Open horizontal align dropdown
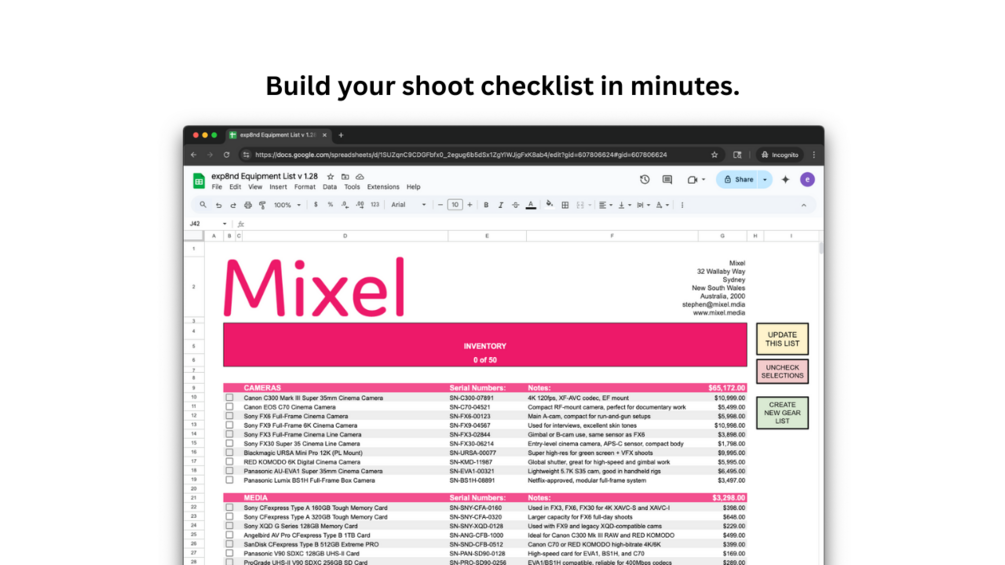This screenshot has width=1005, height=565. point(606,205)
